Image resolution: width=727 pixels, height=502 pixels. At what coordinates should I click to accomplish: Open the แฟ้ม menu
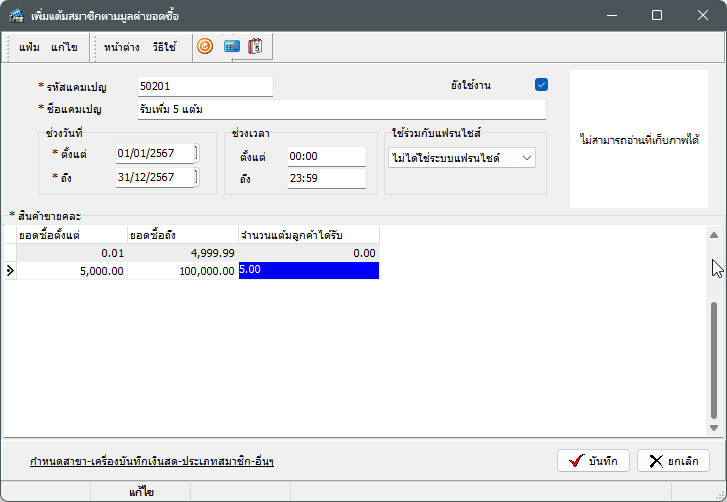point(30,47)
